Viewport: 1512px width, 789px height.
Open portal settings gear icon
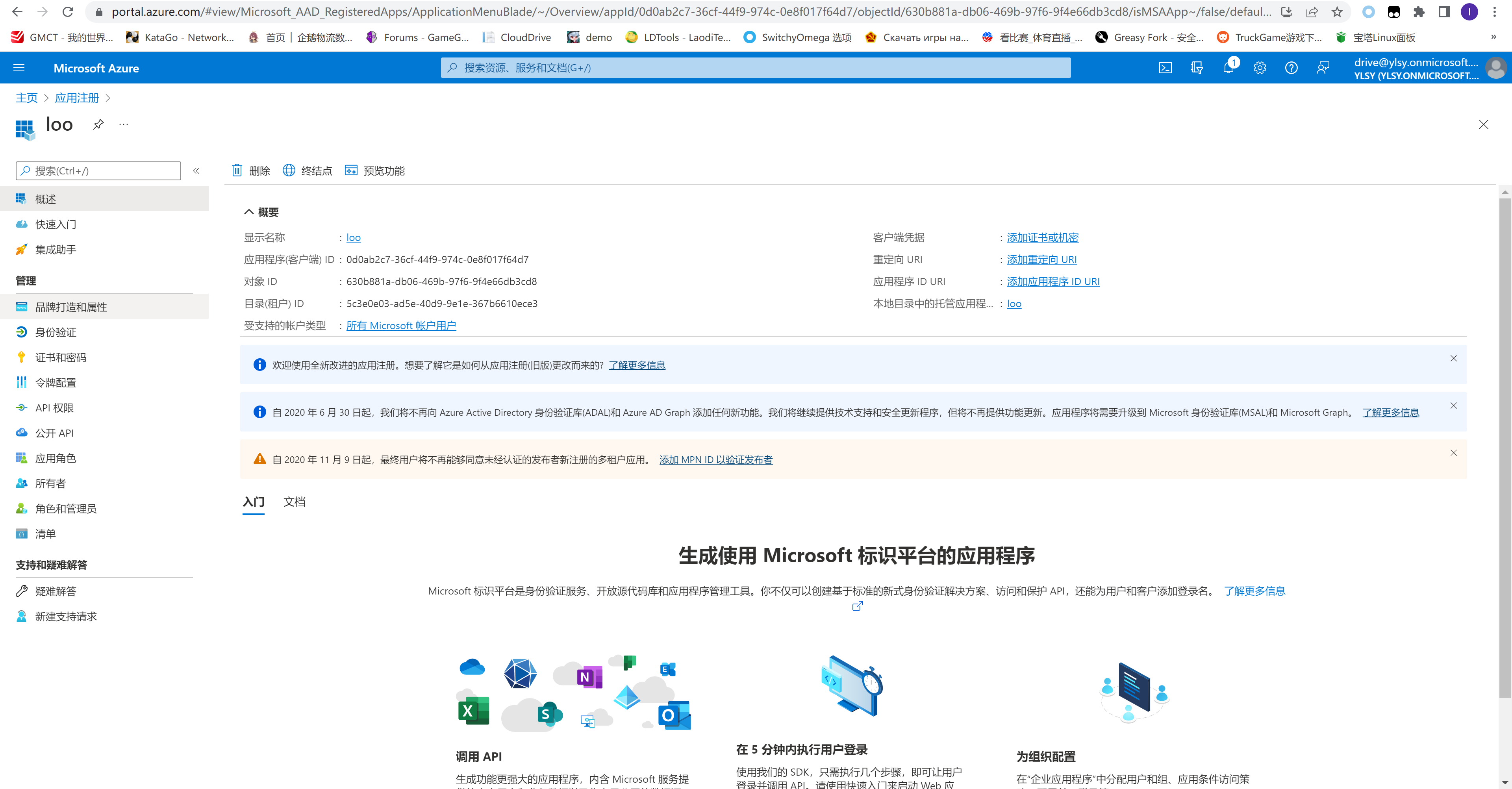point(1260,68)
